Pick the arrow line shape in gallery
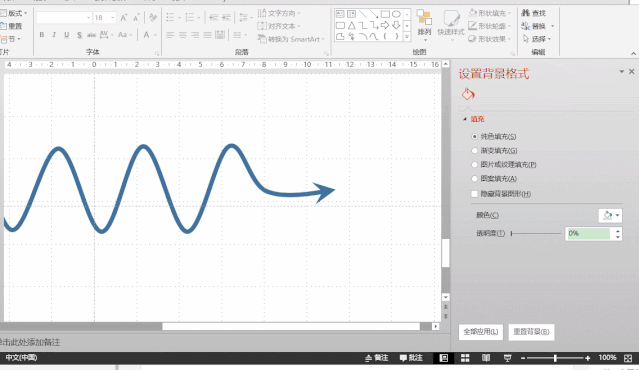This screenshot has width=639, height=370. (x=374, y=14)
